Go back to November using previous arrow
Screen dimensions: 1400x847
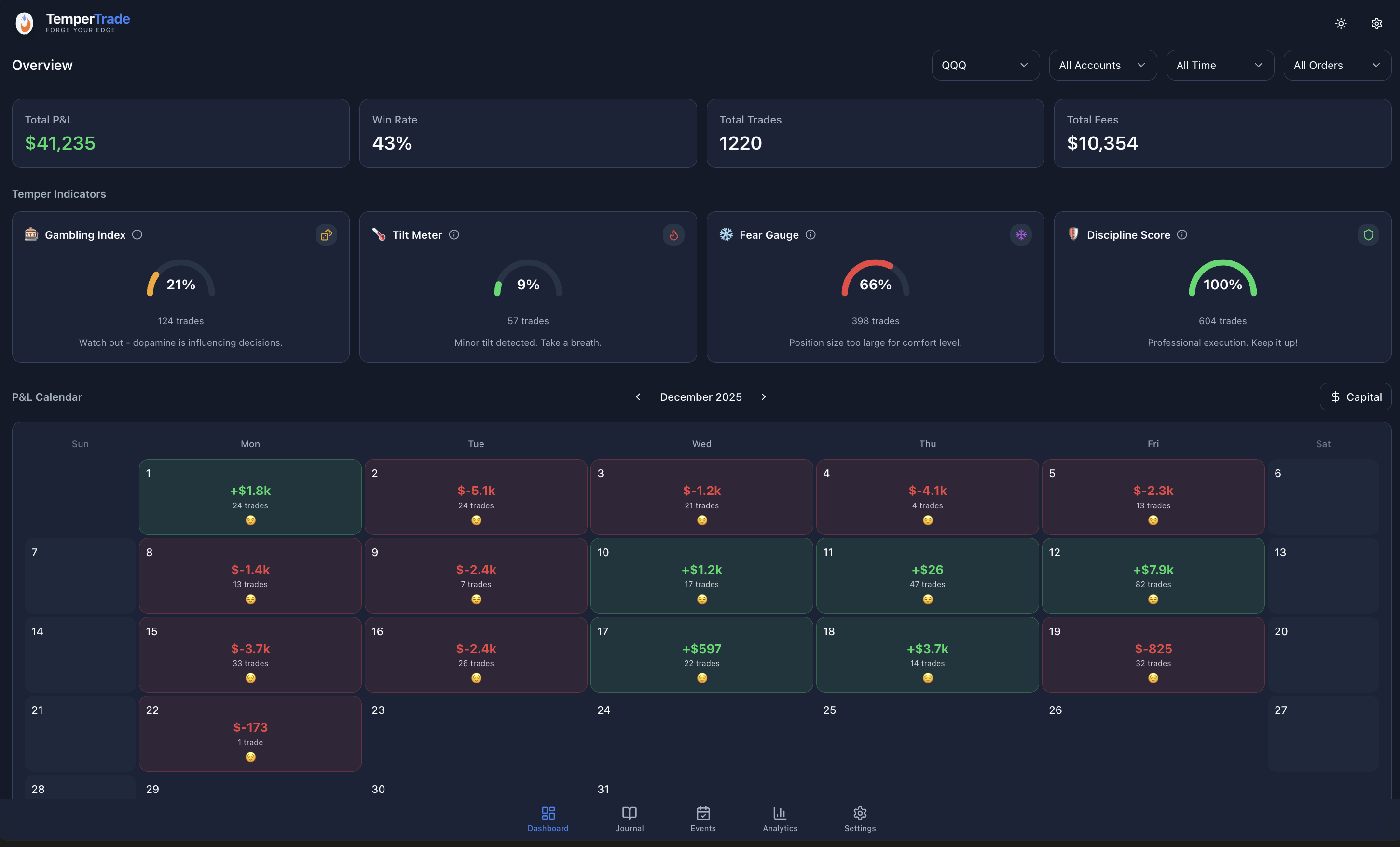point(638,396)
